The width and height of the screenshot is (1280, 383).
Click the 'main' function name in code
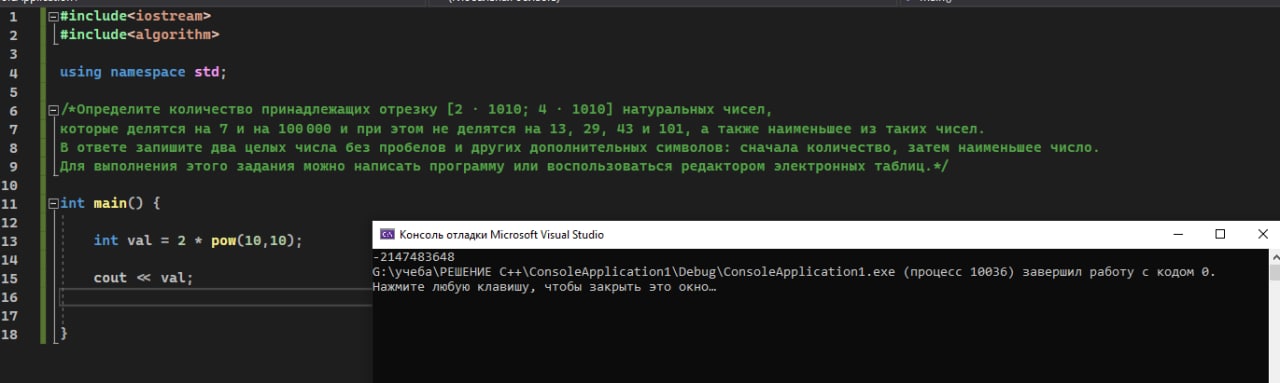click(110, 204)
